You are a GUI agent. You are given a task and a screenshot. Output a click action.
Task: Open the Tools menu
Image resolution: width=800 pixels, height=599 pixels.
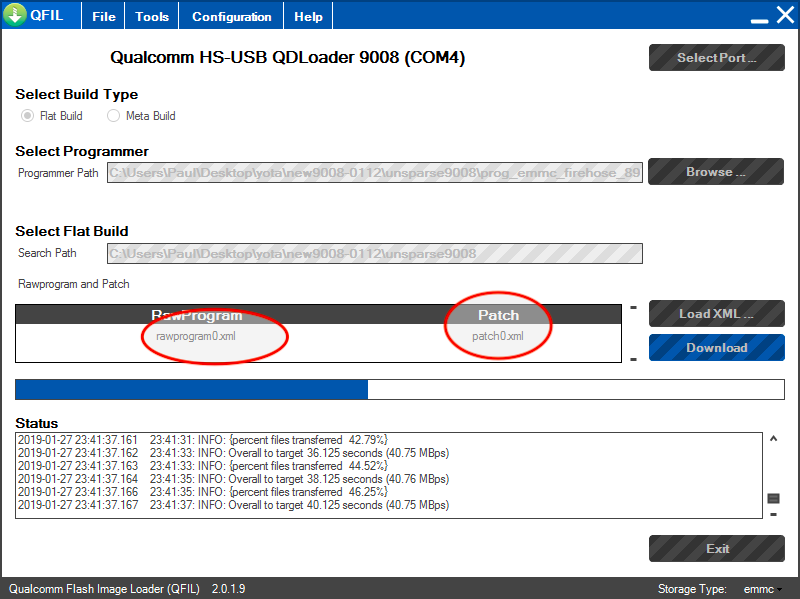click(x=152, y=16)
